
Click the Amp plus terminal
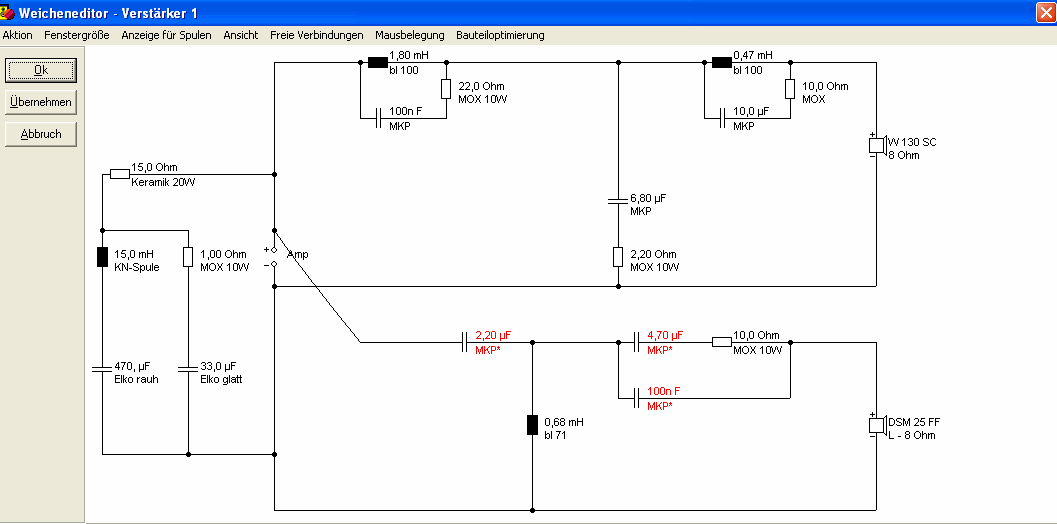point(274,250)
